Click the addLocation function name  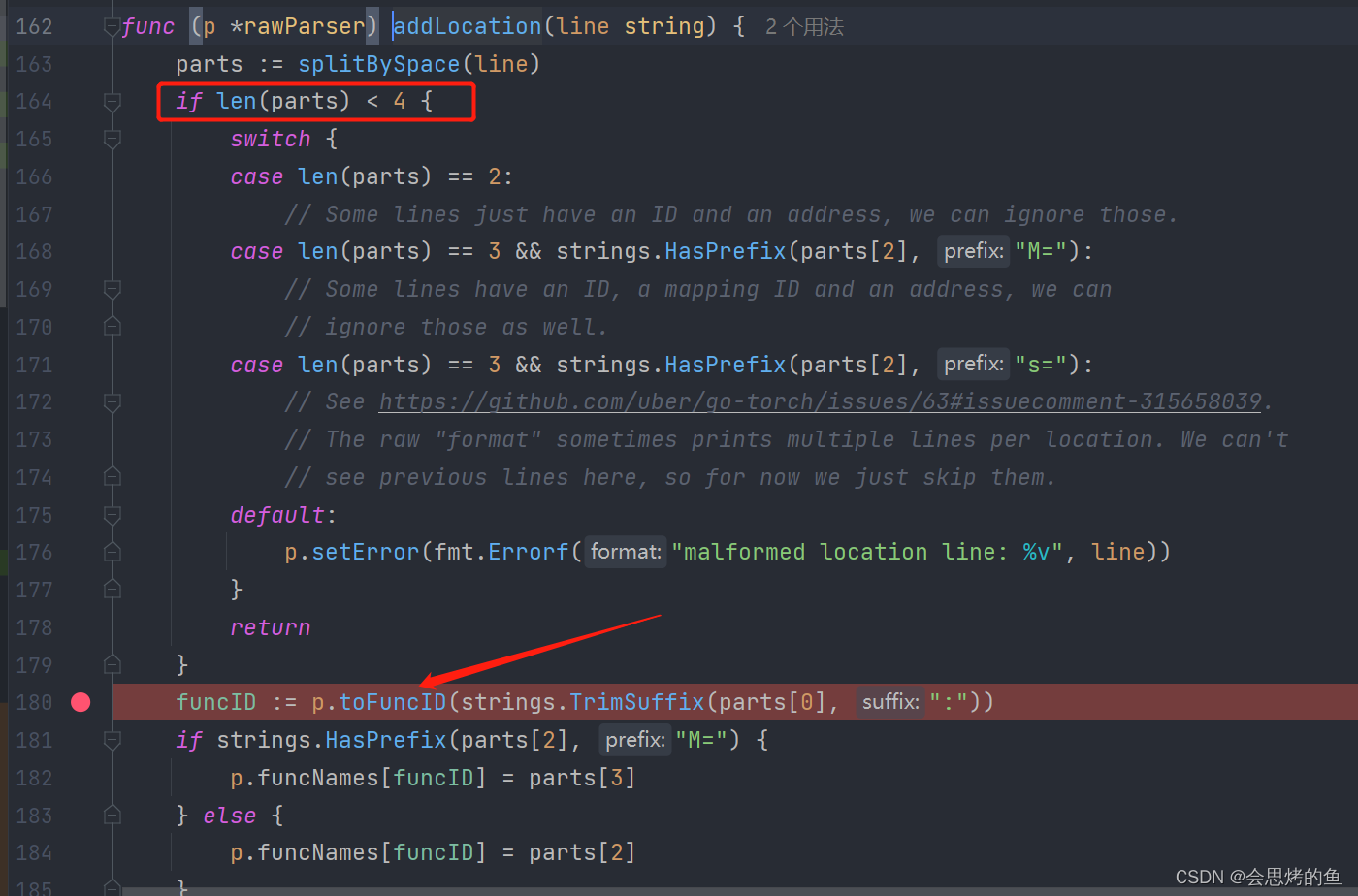point(468,26)
